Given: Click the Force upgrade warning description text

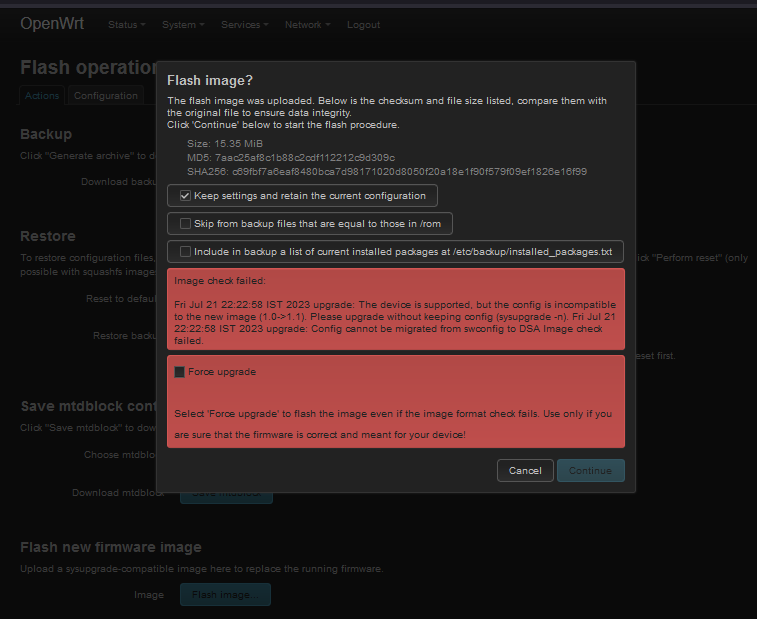Looking at the screenshot, I should click(393, 424).
